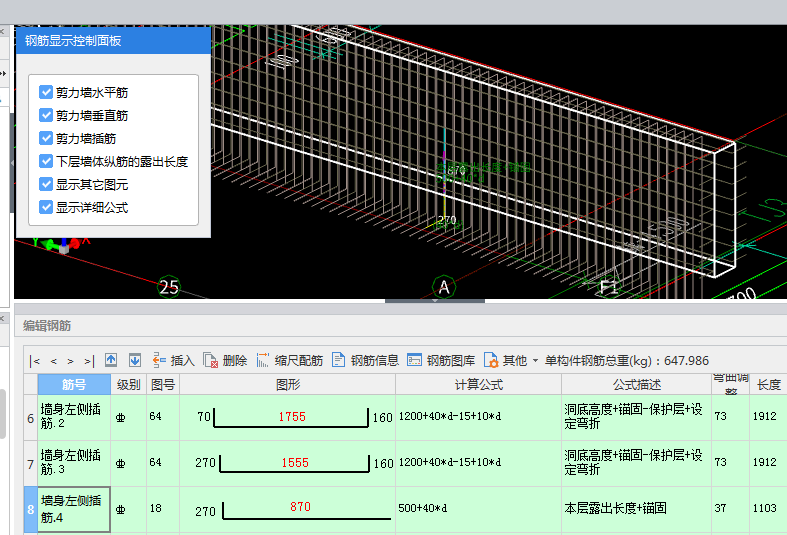This screenshot has width=787, height=535.
Task: Click 图号 column header
Action: click(x=163, y=384)
